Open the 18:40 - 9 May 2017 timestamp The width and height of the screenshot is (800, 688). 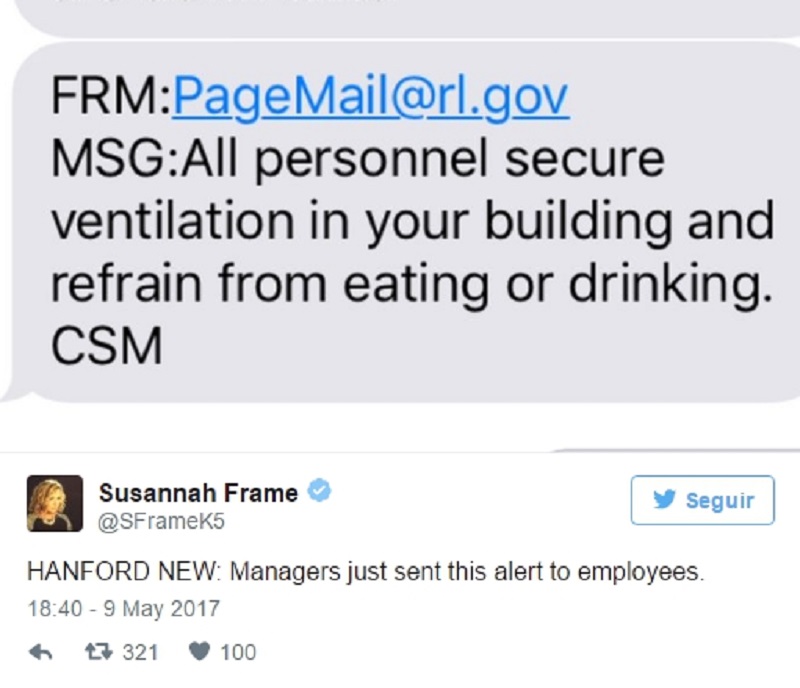click(122, 607)
